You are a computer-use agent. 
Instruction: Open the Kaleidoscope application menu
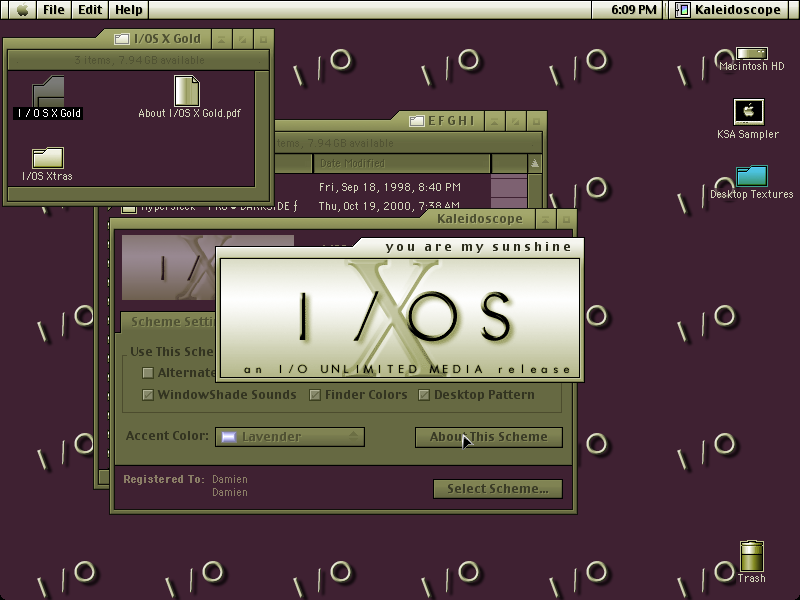[728, 10]
